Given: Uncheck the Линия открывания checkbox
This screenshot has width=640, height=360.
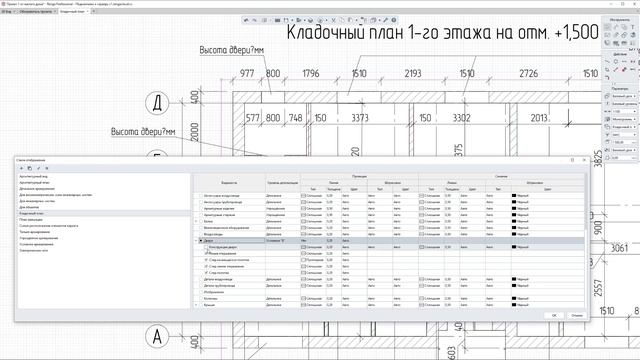Looking at the screenshot, I should tap(206, 253).
